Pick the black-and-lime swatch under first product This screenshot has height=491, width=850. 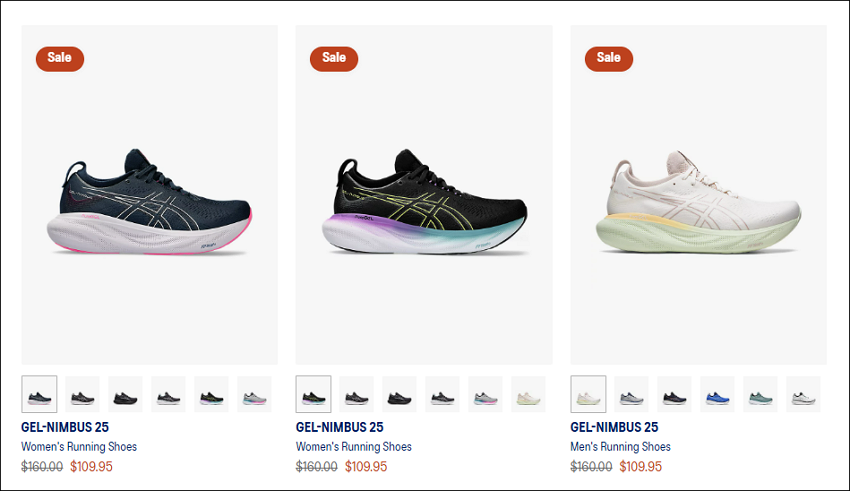211,394
